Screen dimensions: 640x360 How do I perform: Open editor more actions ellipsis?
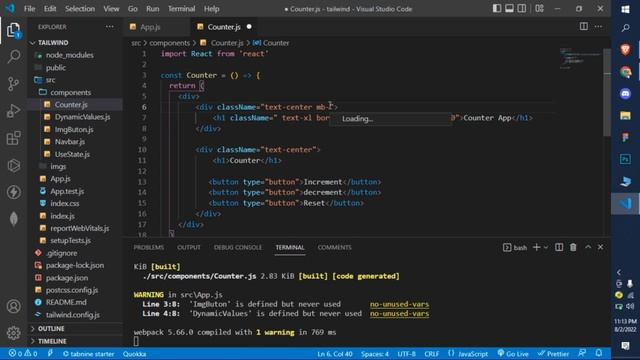tap(598, 27)
